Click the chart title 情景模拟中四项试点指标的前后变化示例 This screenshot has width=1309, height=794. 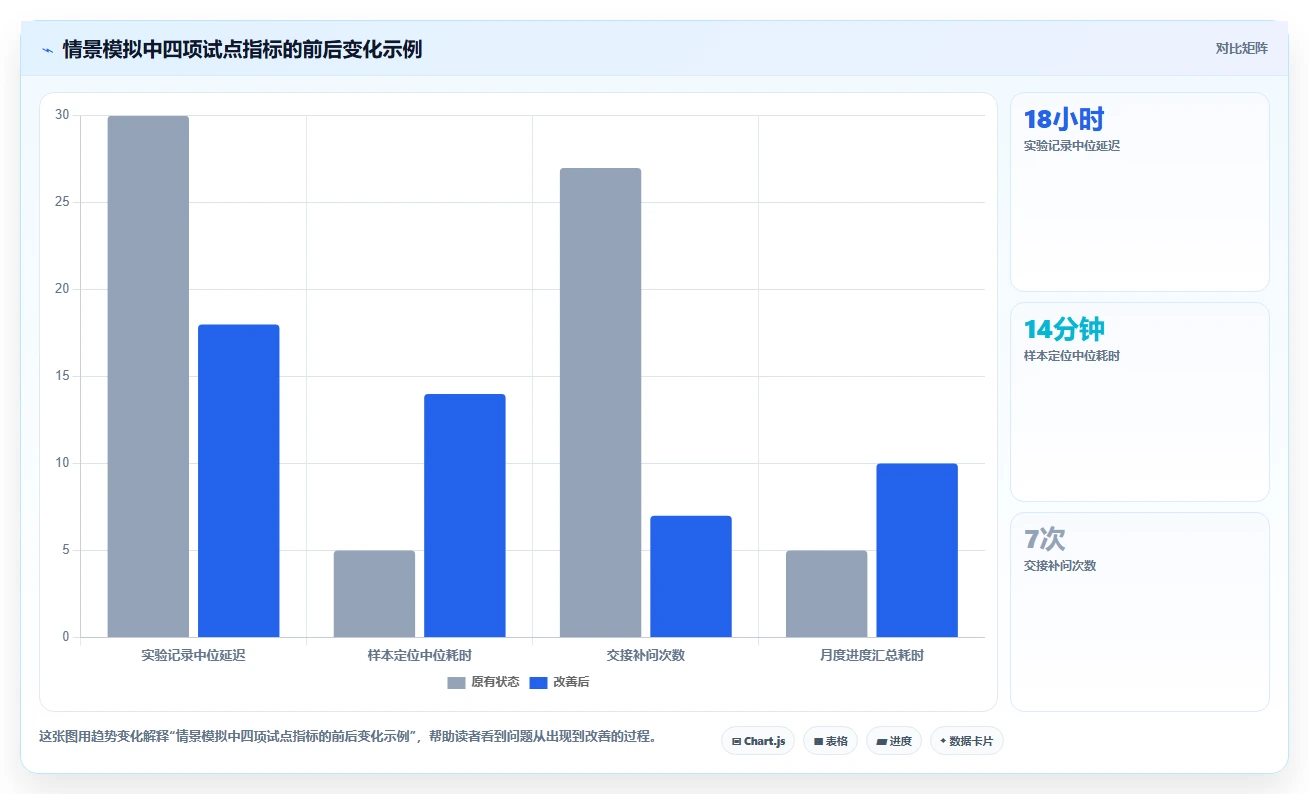point(242,49)
